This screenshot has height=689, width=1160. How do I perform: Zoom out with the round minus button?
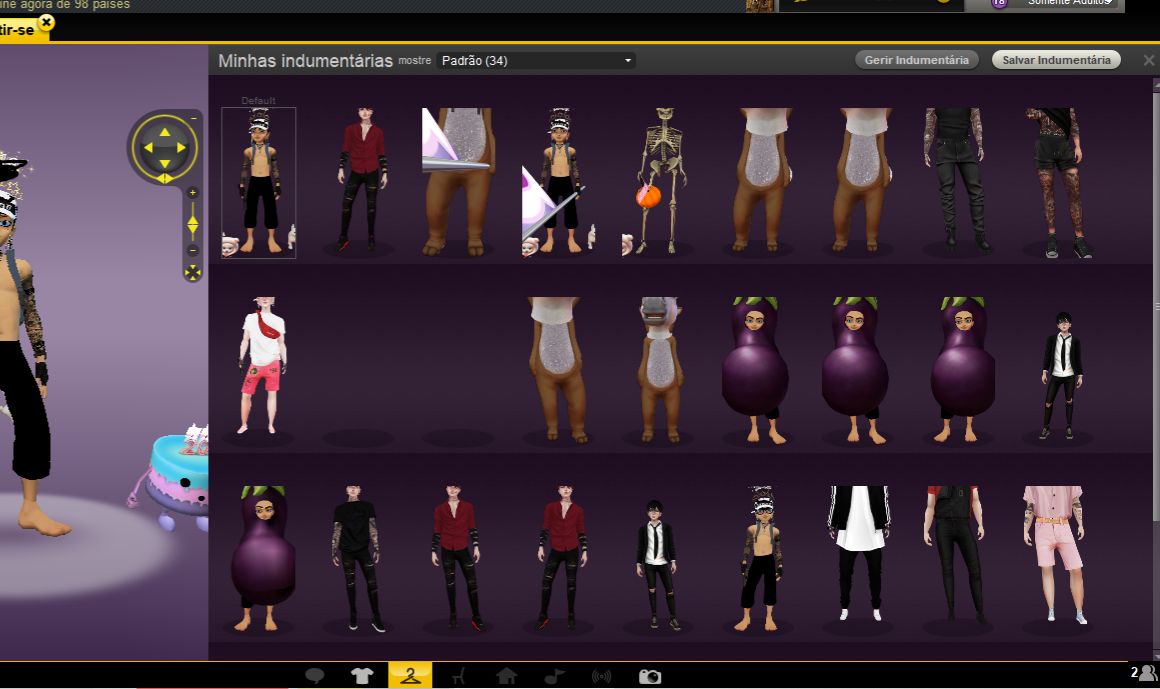(x=192, y=250)
